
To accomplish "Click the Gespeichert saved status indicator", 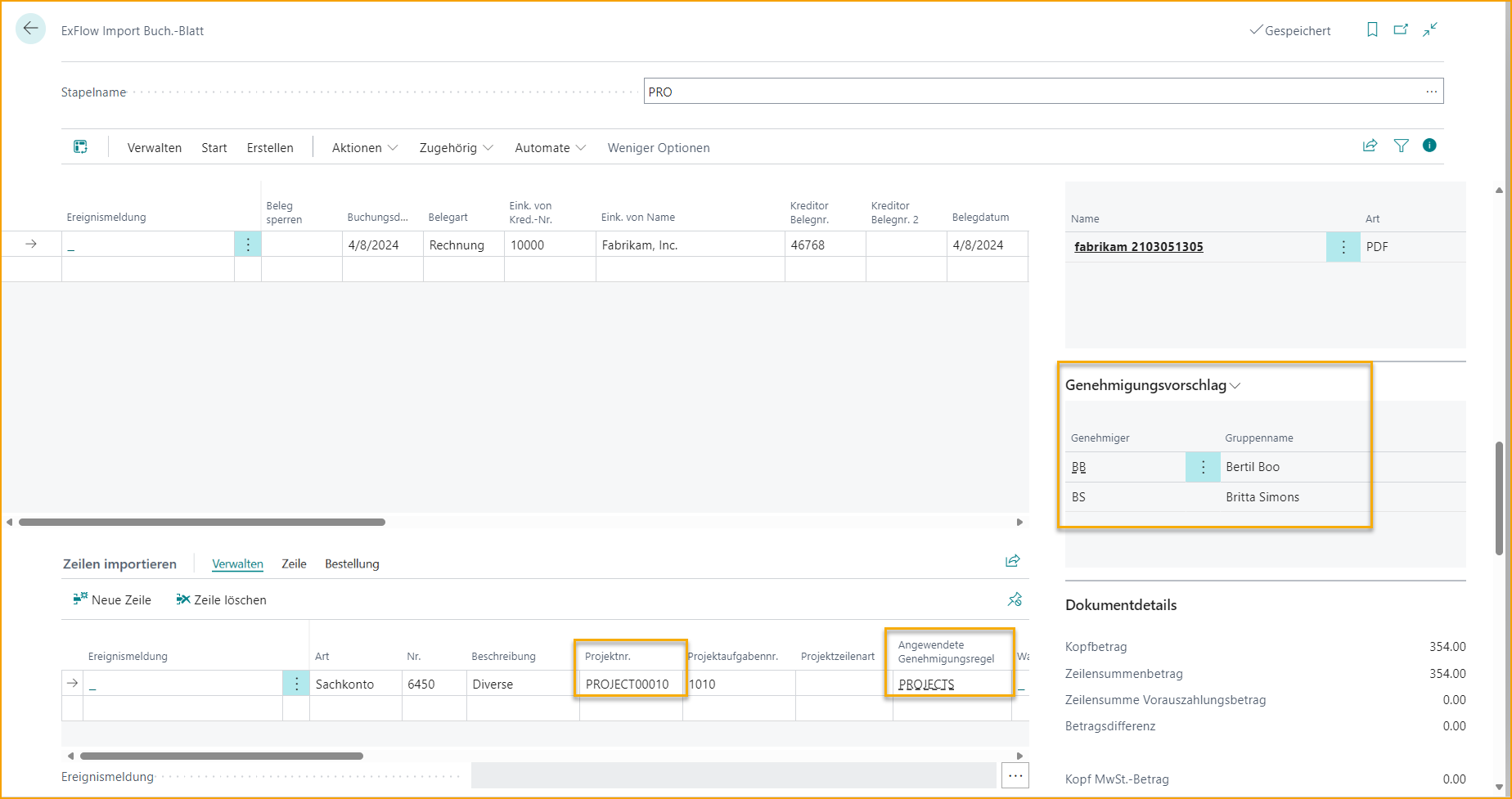I will (x=1290, y=30).
